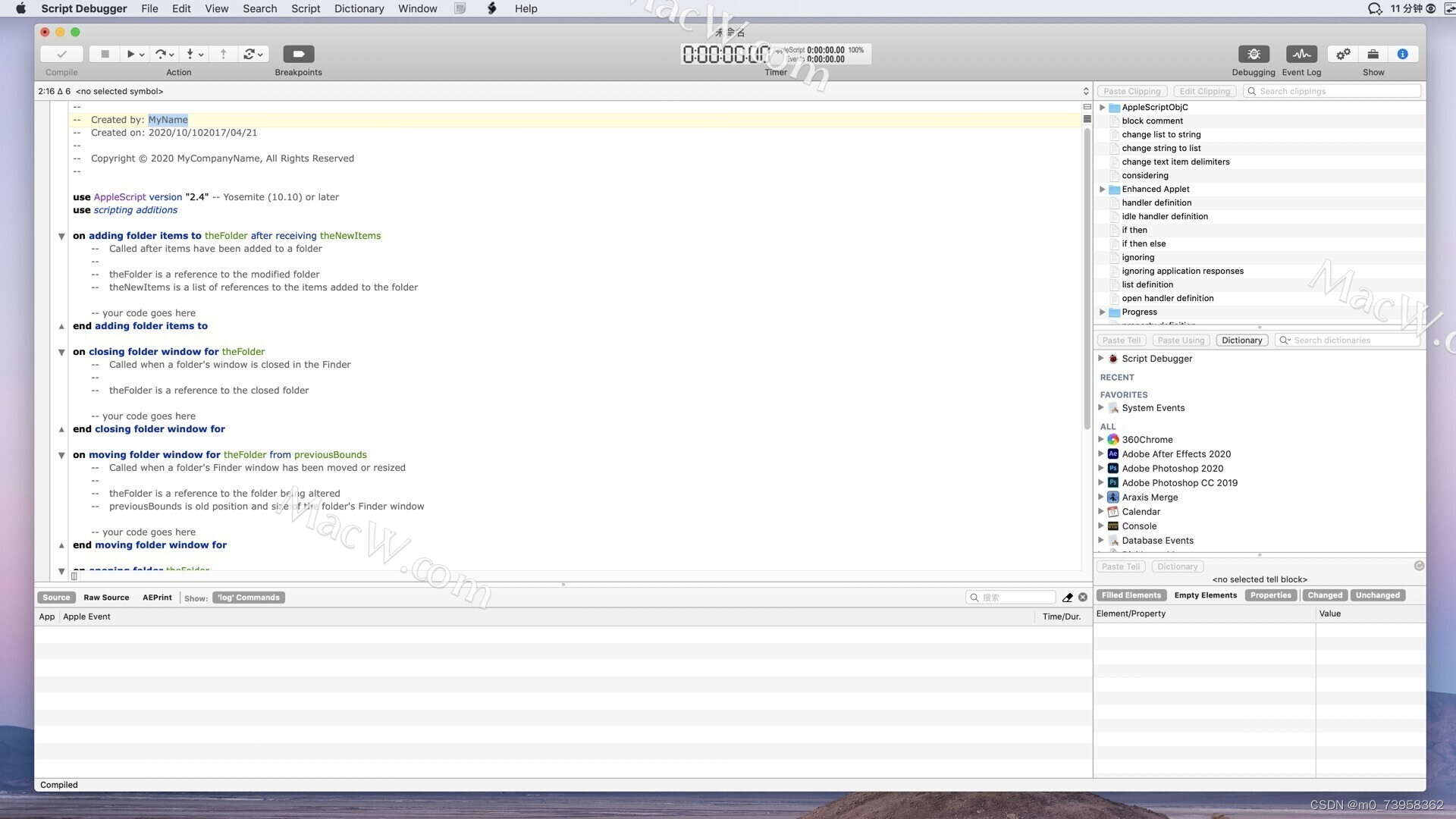
Task: Toggle the Empty Elements filter
Action: pos(1205,595)
